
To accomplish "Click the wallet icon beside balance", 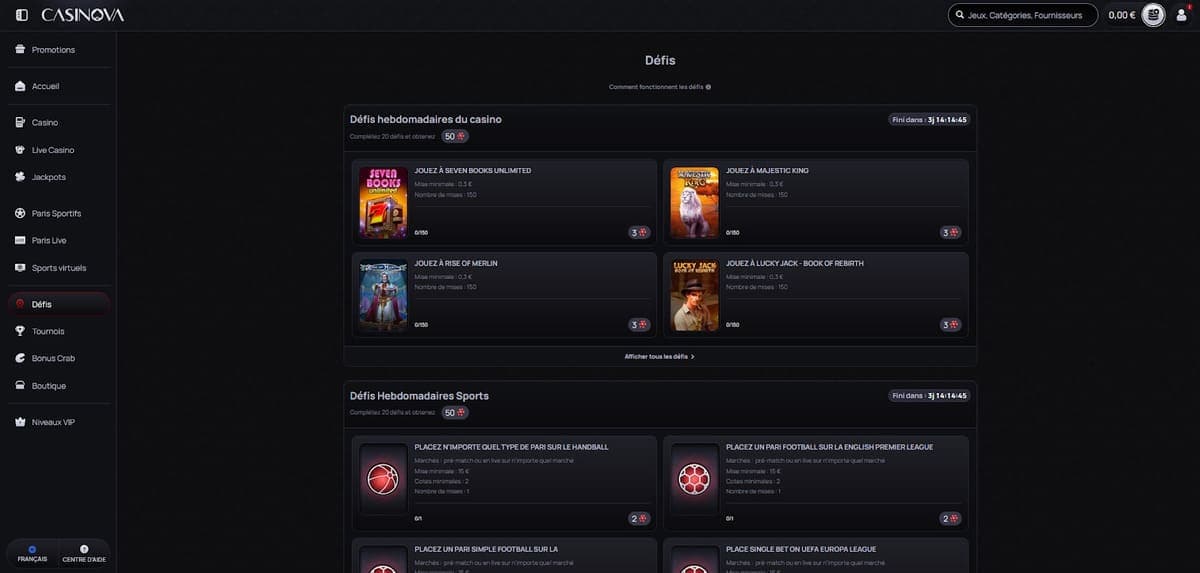I will 1153,15.
